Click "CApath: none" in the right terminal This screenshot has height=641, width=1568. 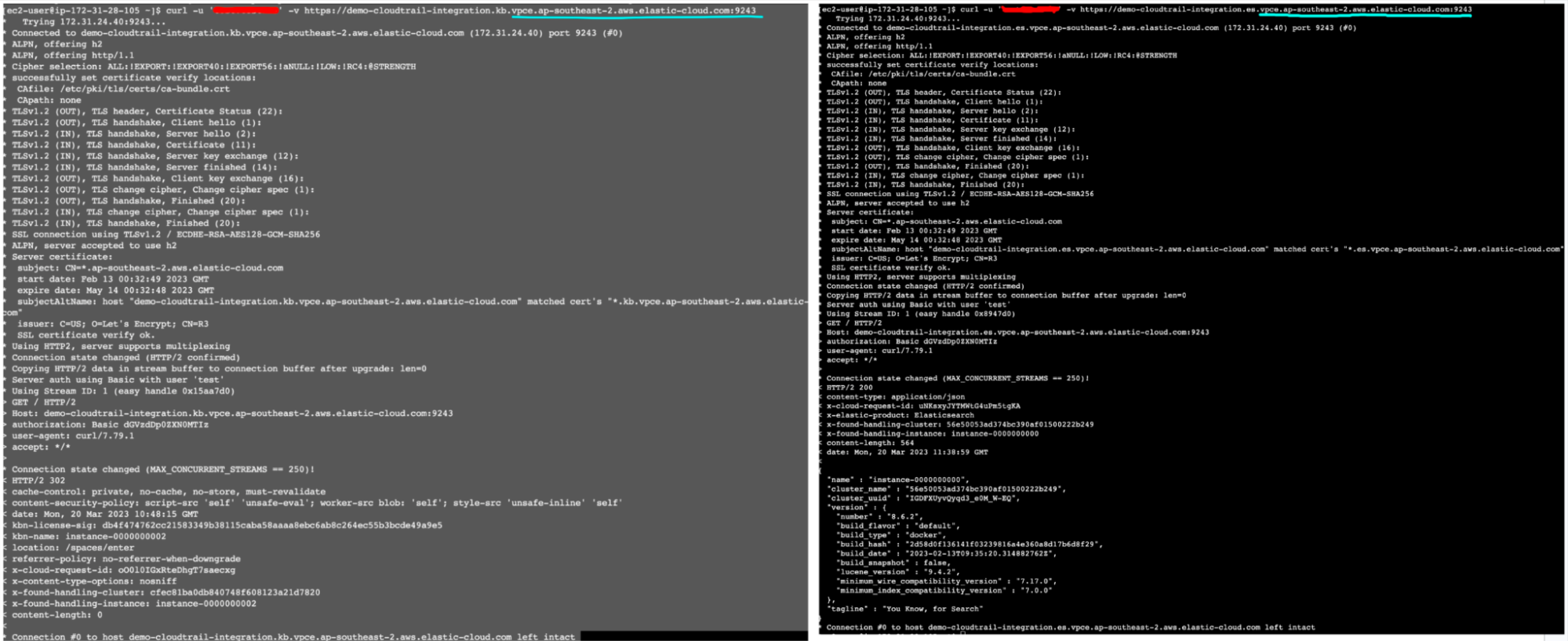click(859, 83)
